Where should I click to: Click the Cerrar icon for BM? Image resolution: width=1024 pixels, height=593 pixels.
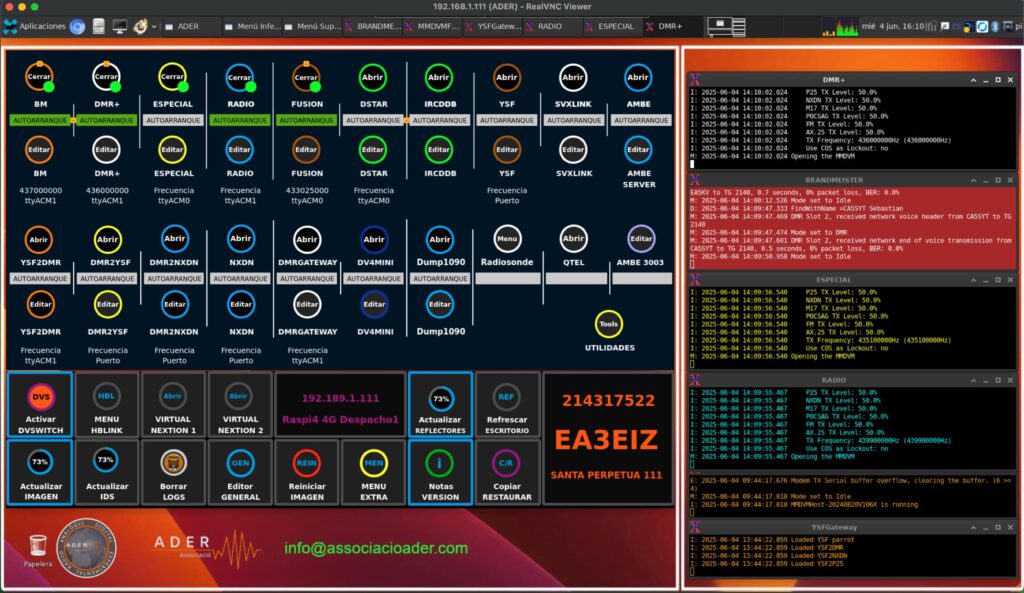point(39,77)
